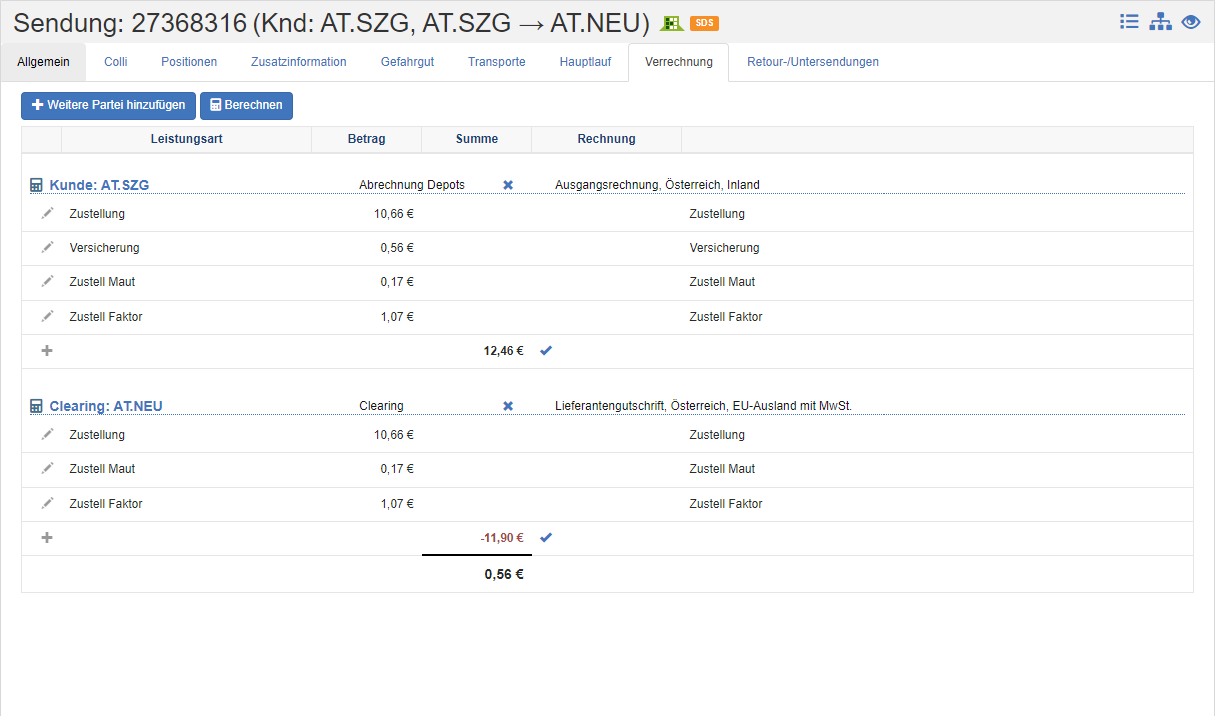Toggle the checkmark next to -11,90 €

pos(546,538)
